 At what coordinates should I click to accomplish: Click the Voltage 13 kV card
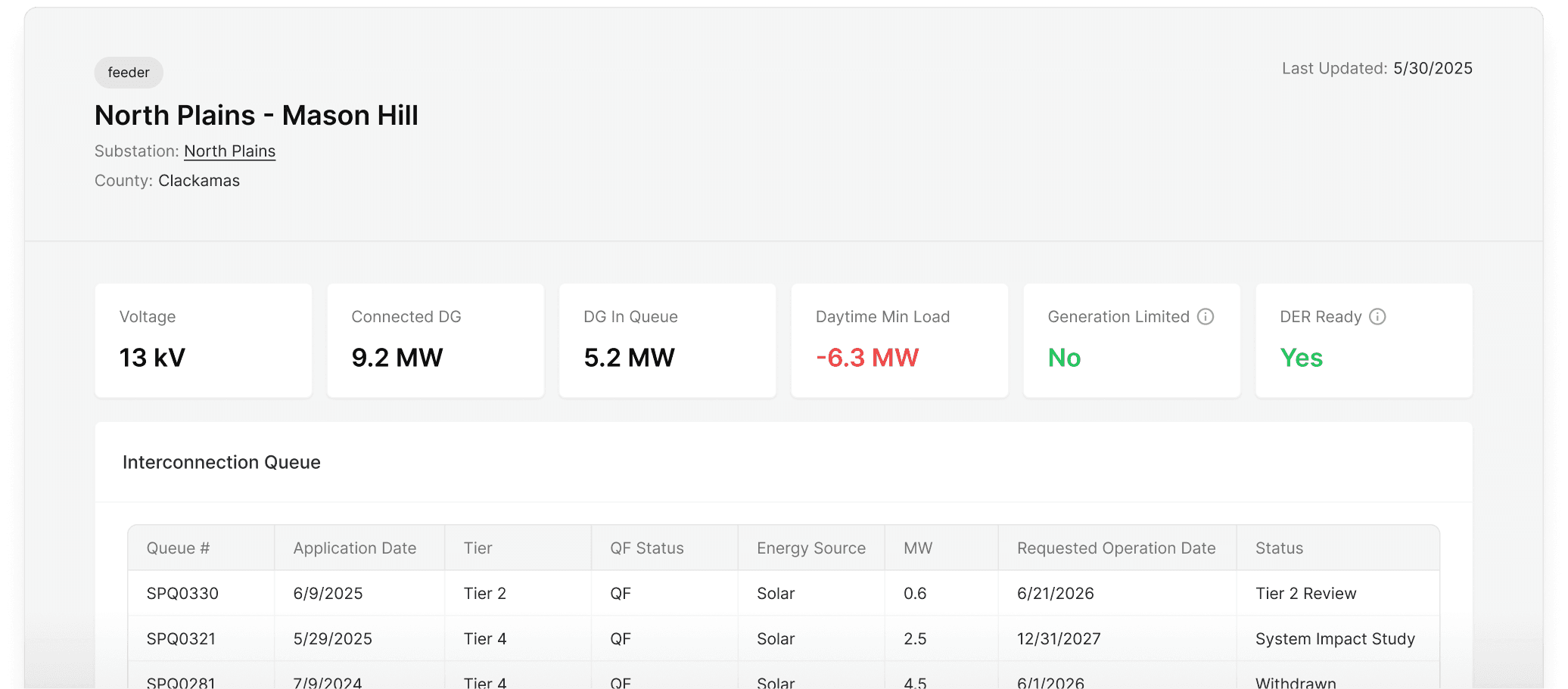pyautogui.click(x=203, y=340)
